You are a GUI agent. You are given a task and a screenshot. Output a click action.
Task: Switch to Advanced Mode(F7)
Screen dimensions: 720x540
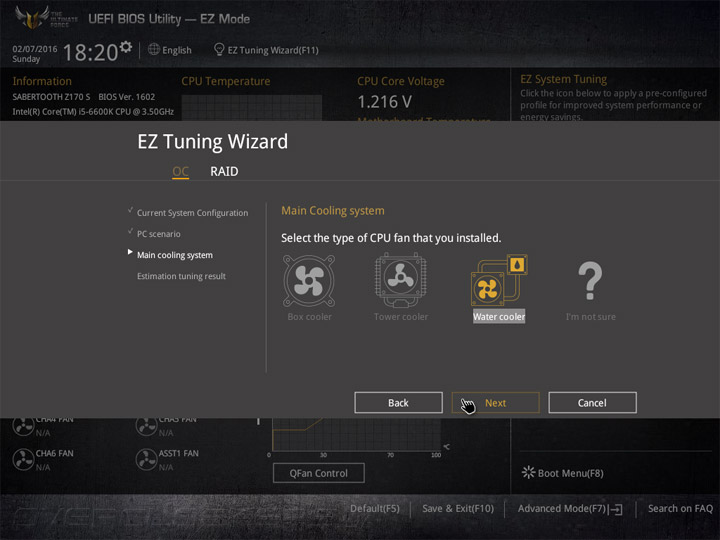tap(570, 509)
